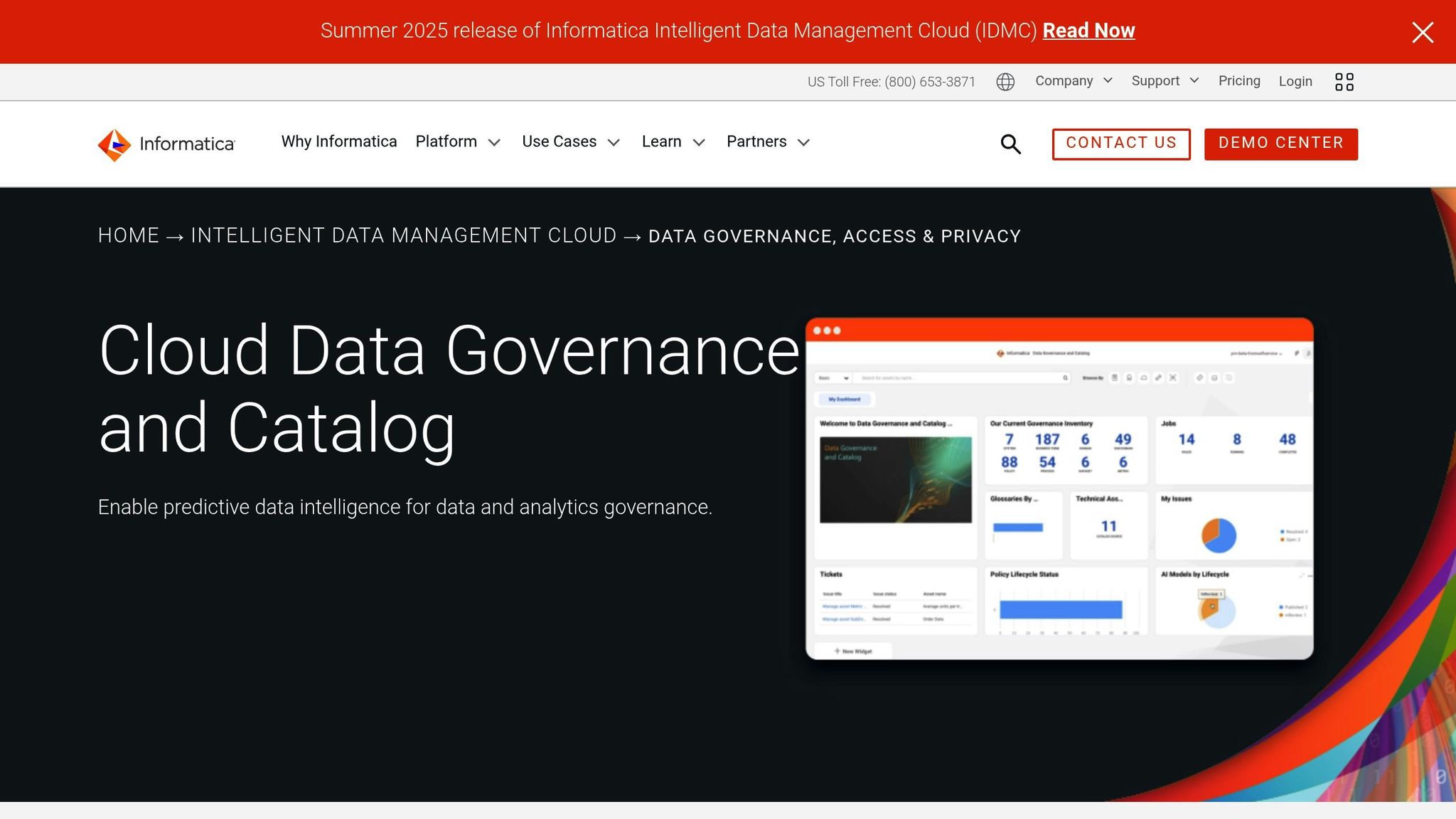Expand the Use Cases menu
The width and height of the screenshot is (1456, 819).
(571, 141)
